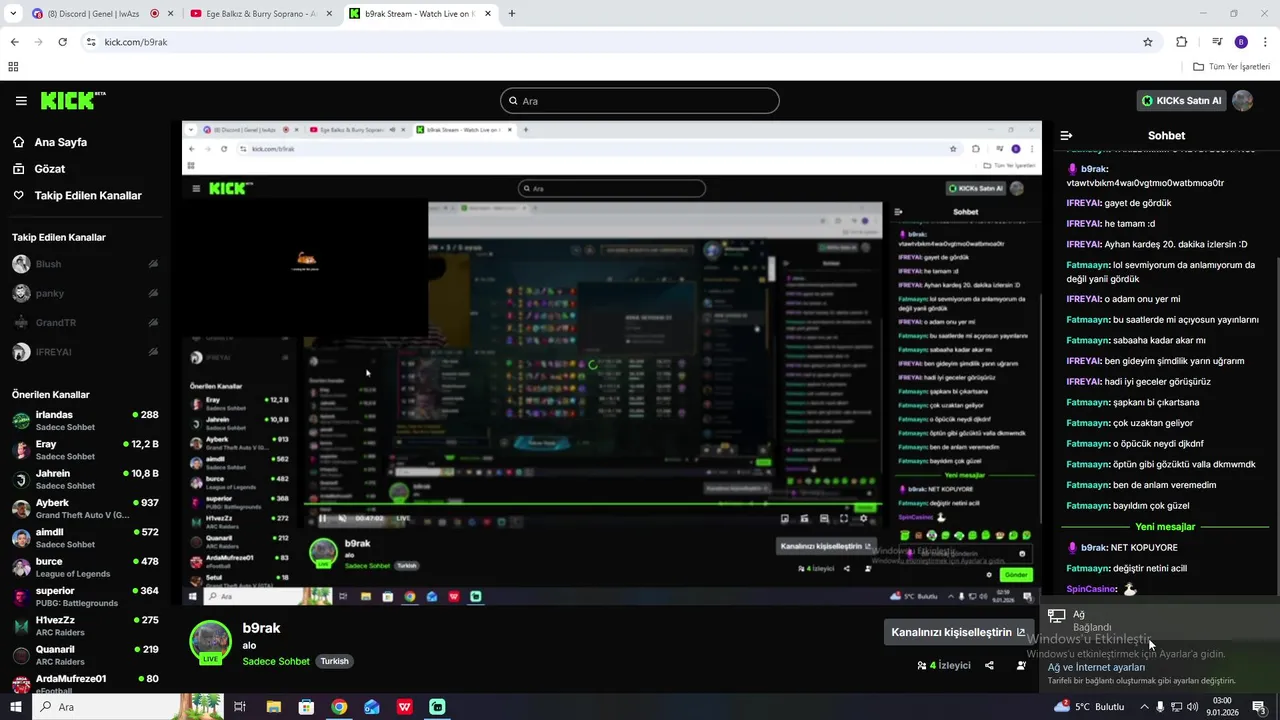Click Kanalınızı kişiselleştirin button

pos(958,632)
